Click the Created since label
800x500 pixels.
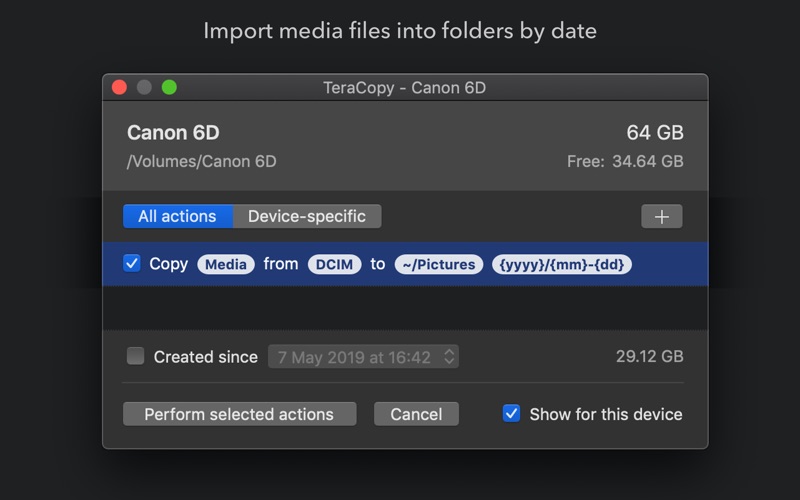click(206, 357)
